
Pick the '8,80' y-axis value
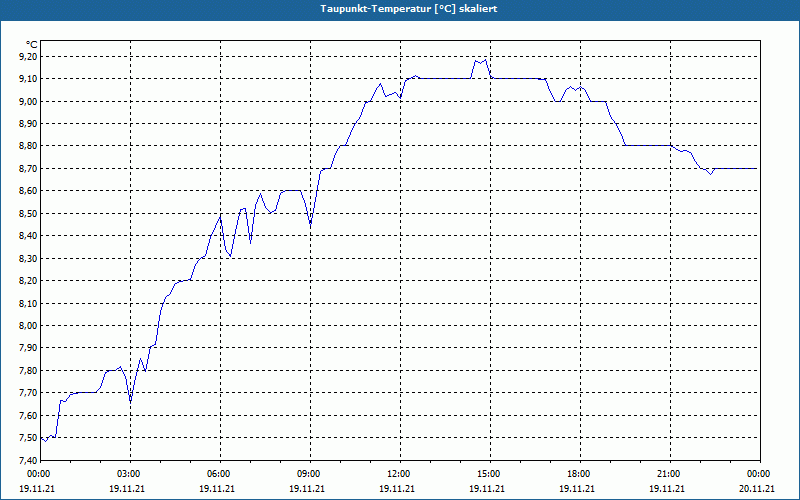point(29,146)
